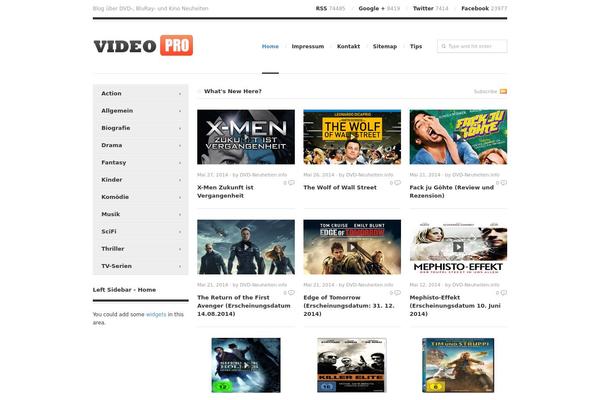
Task: Play the Edge of Tomorrow video
Action: [x=352, y=247]
